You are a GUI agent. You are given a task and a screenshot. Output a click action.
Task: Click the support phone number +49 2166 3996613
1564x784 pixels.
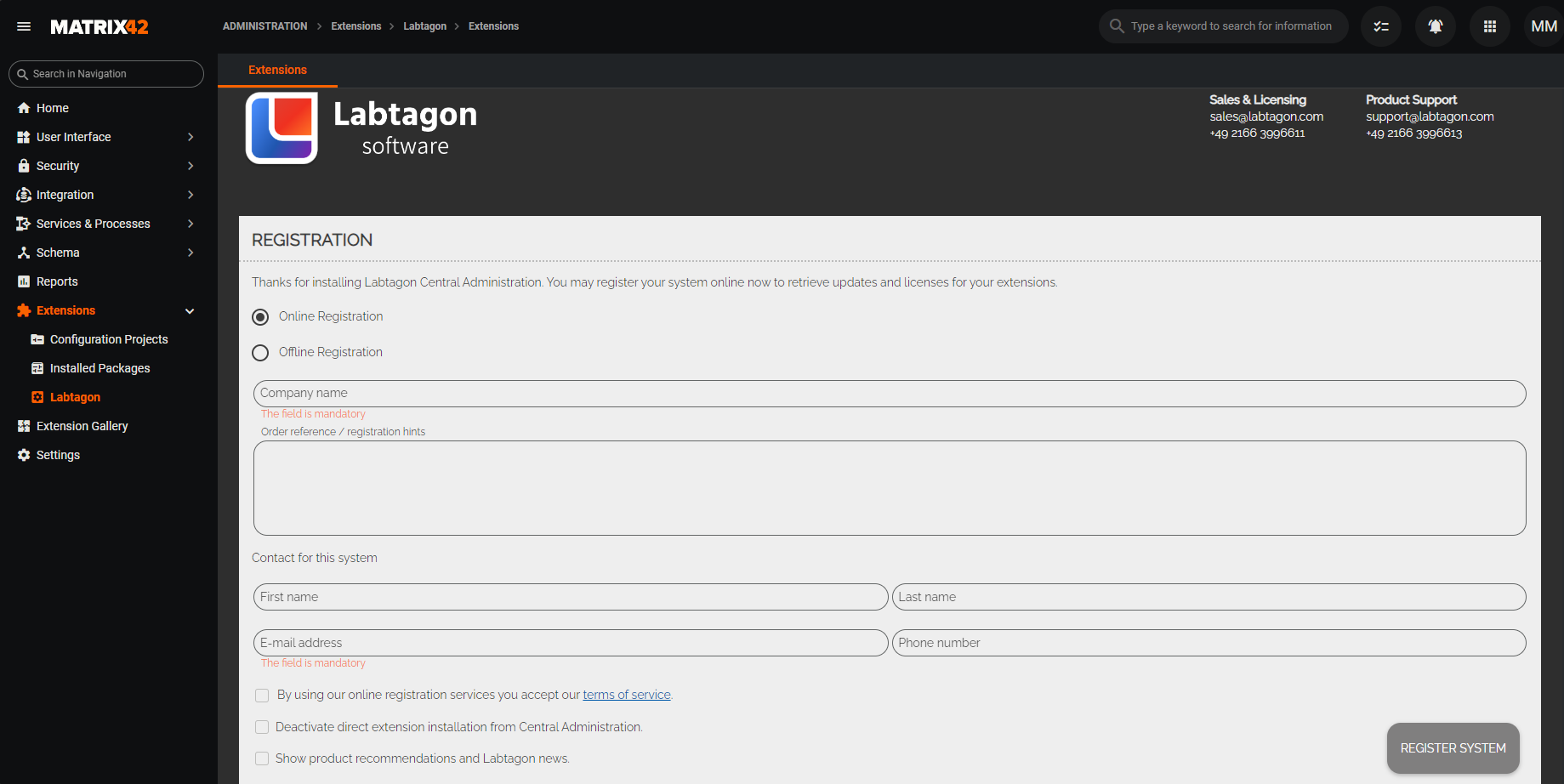[1414, 133]
